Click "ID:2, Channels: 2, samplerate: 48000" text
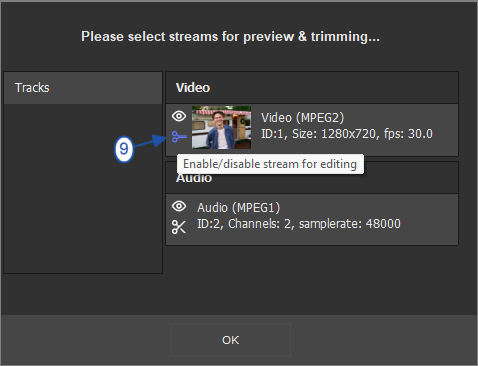 click(299, 224)
